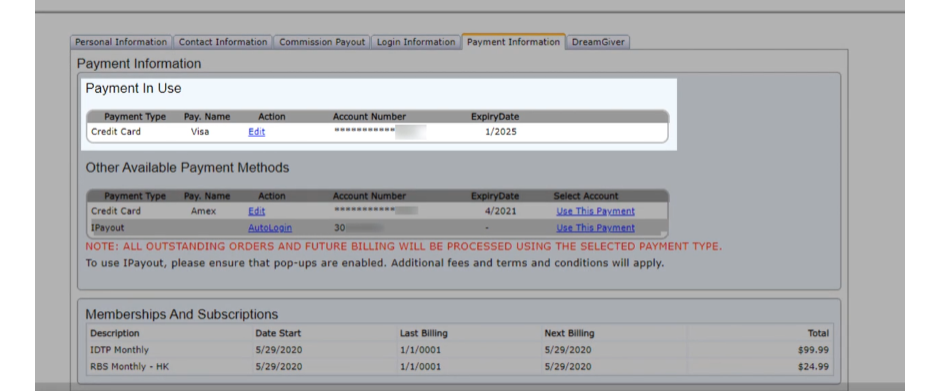Go to Login Information tab
This screenshot has width=939, height=391.
click(x=416, y=42)
